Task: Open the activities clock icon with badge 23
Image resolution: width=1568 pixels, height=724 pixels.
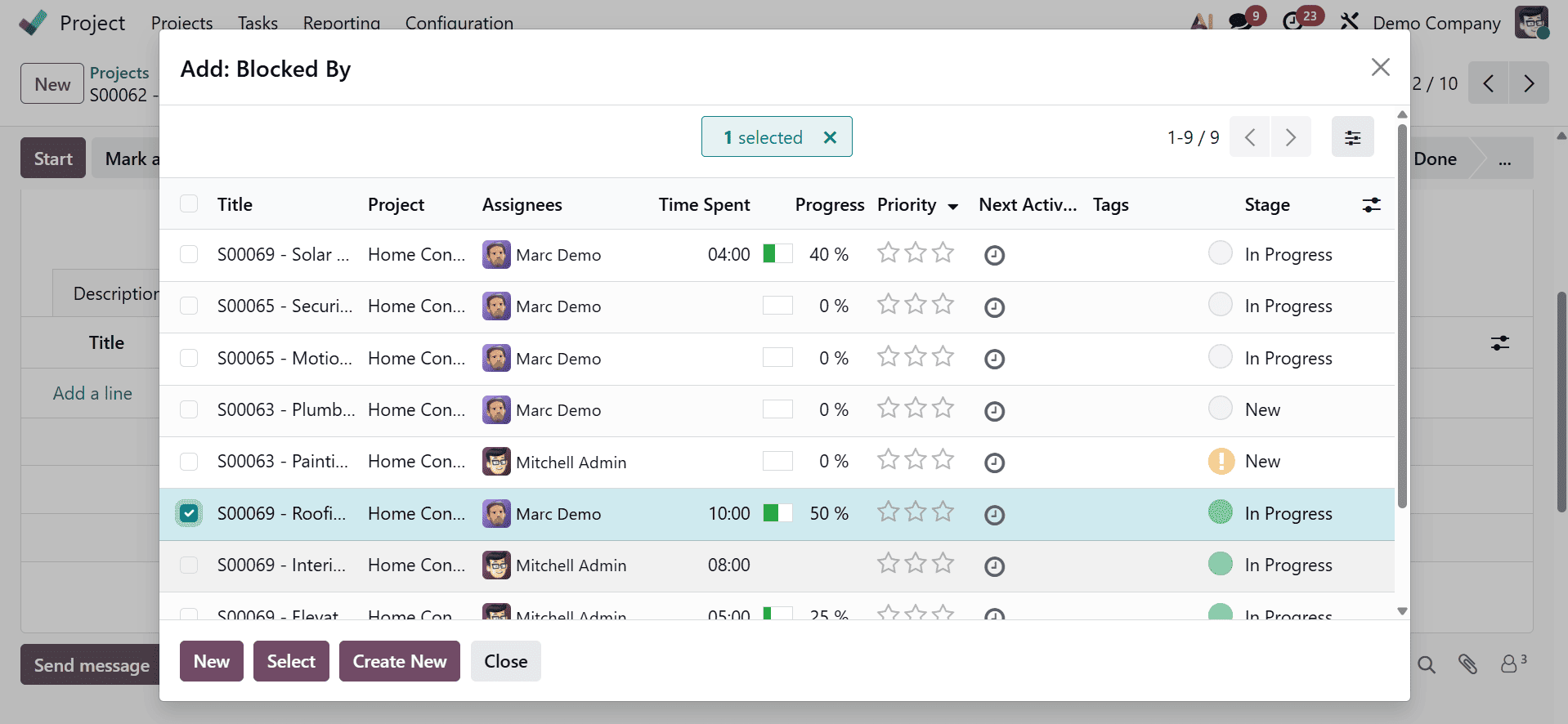Action: click(1292, 21)
